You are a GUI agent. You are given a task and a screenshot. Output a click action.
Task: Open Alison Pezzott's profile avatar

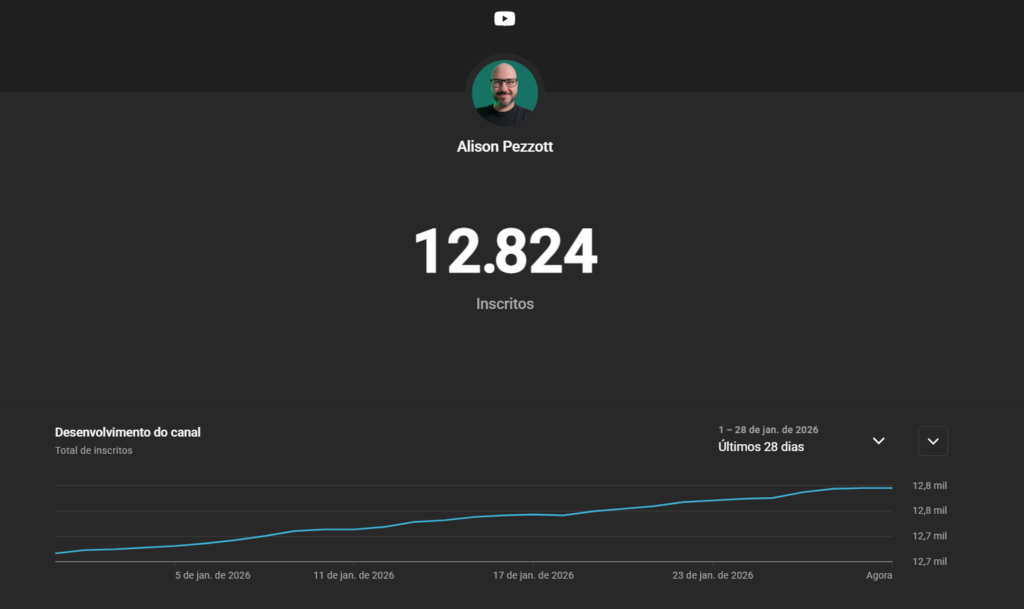[x=505, y=92]
